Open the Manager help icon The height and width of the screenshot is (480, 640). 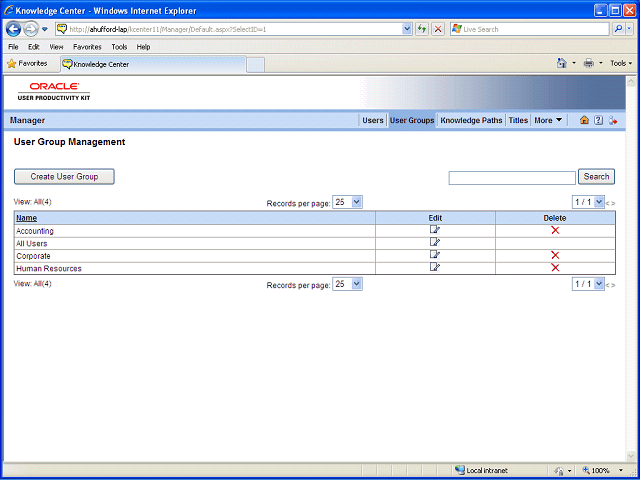pyautogui.click(x=598, y=120)
